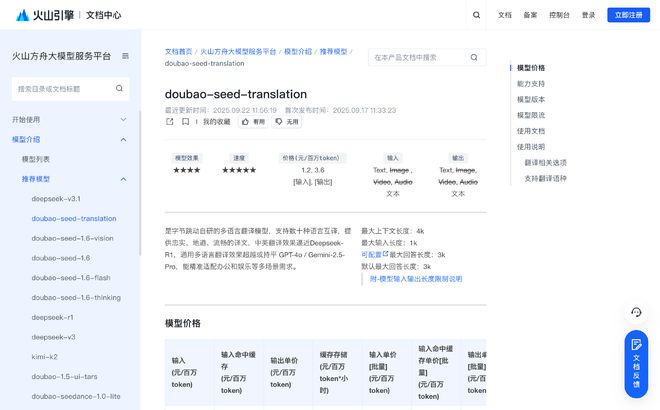Click the 立即注册 button

[628, 15]
